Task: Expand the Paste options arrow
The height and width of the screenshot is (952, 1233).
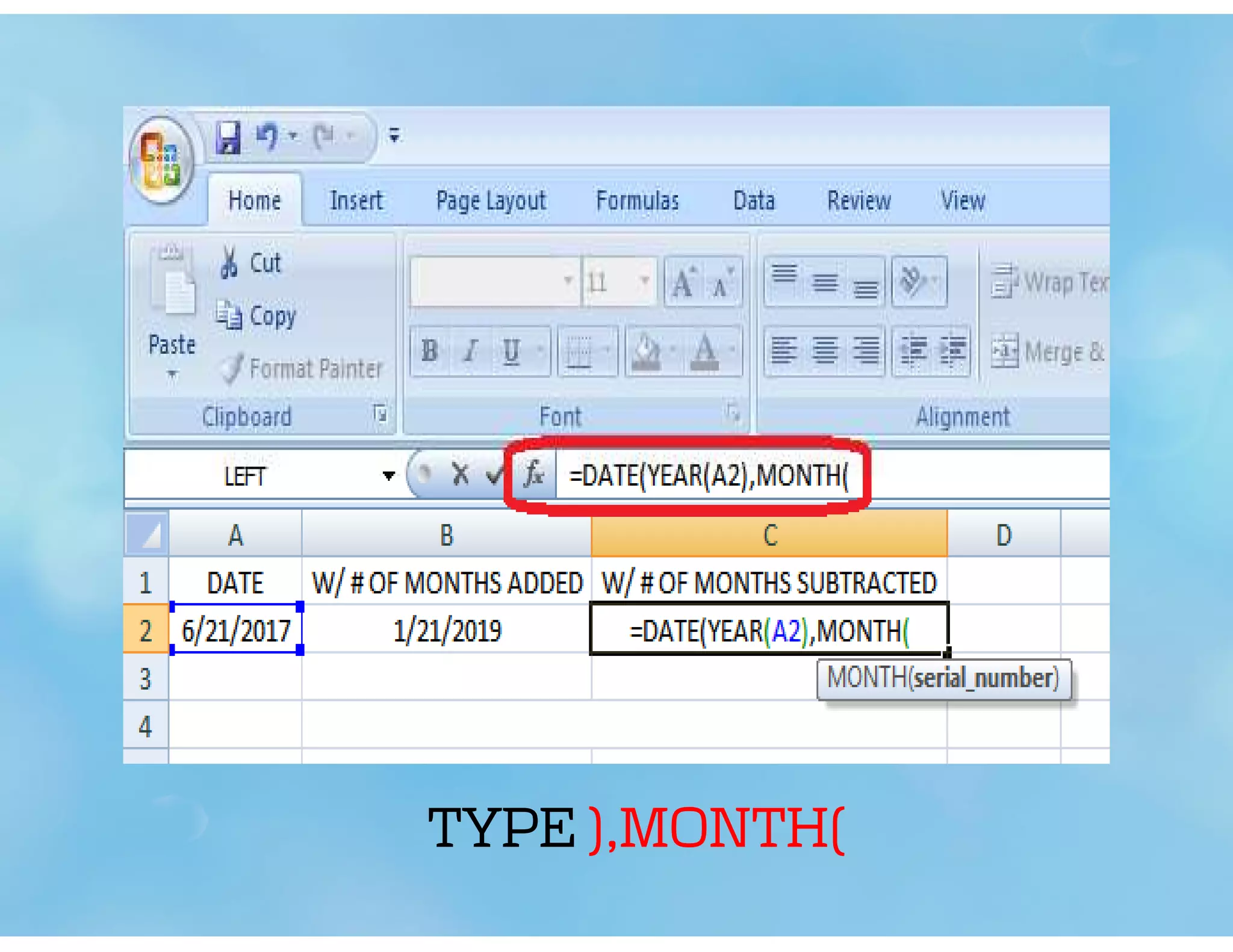Action: (172, 374)
